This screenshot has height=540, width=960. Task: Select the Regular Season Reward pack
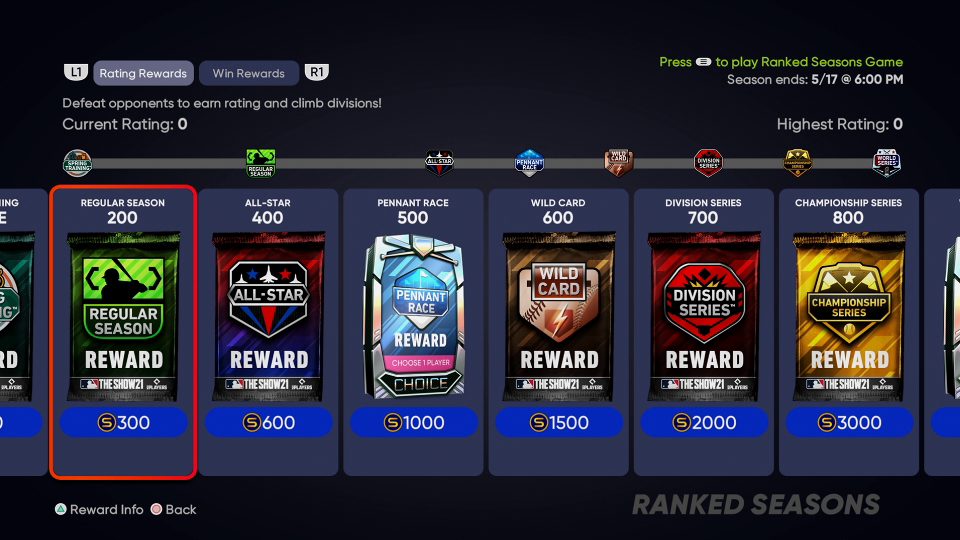point(124,317)
